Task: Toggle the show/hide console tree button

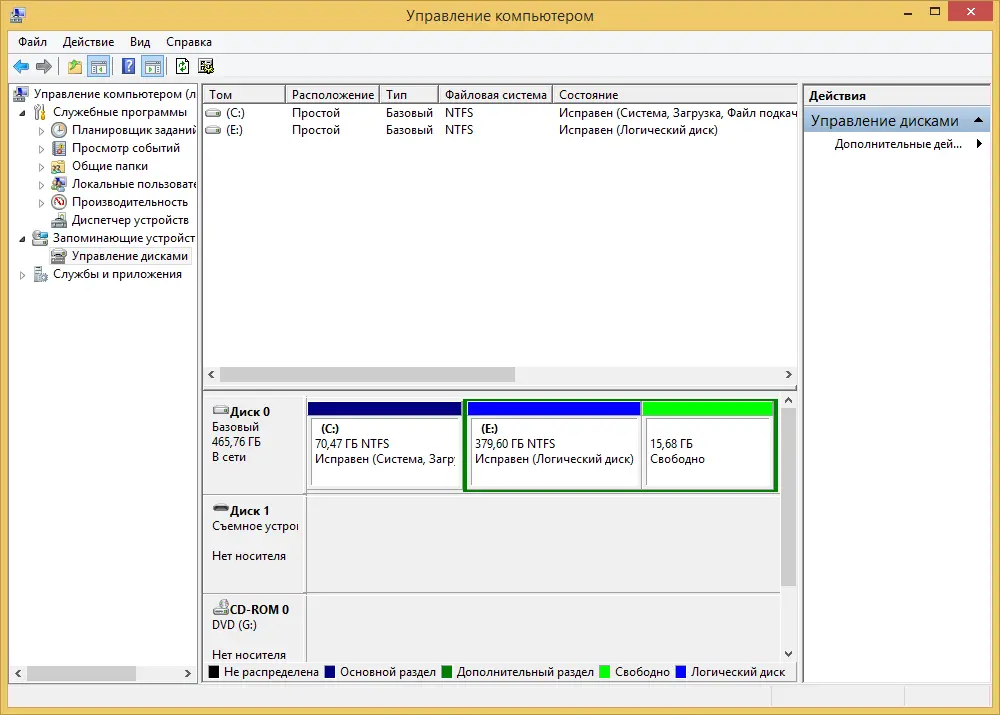Action: coord(98,67)
